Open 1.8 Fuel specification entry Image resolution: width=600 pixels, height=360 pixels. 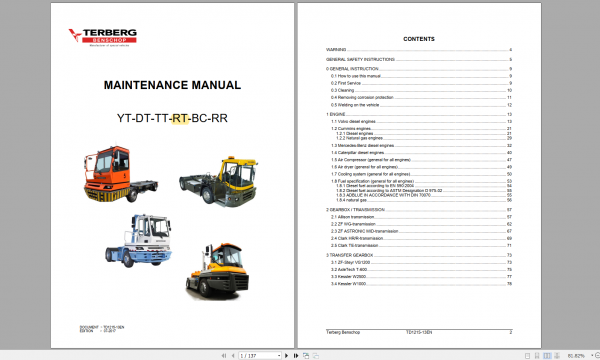pos(421,181)
